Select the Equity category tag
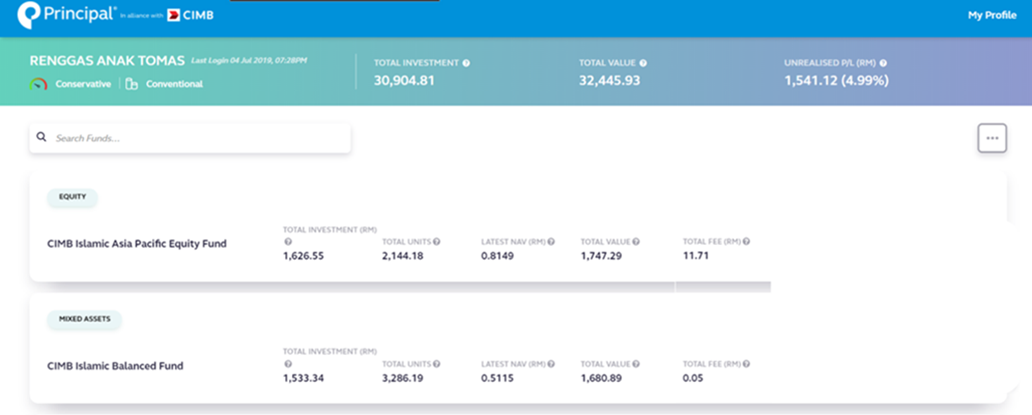The image size is (1032, 415). pyautogui.click(x=72, y=197)
